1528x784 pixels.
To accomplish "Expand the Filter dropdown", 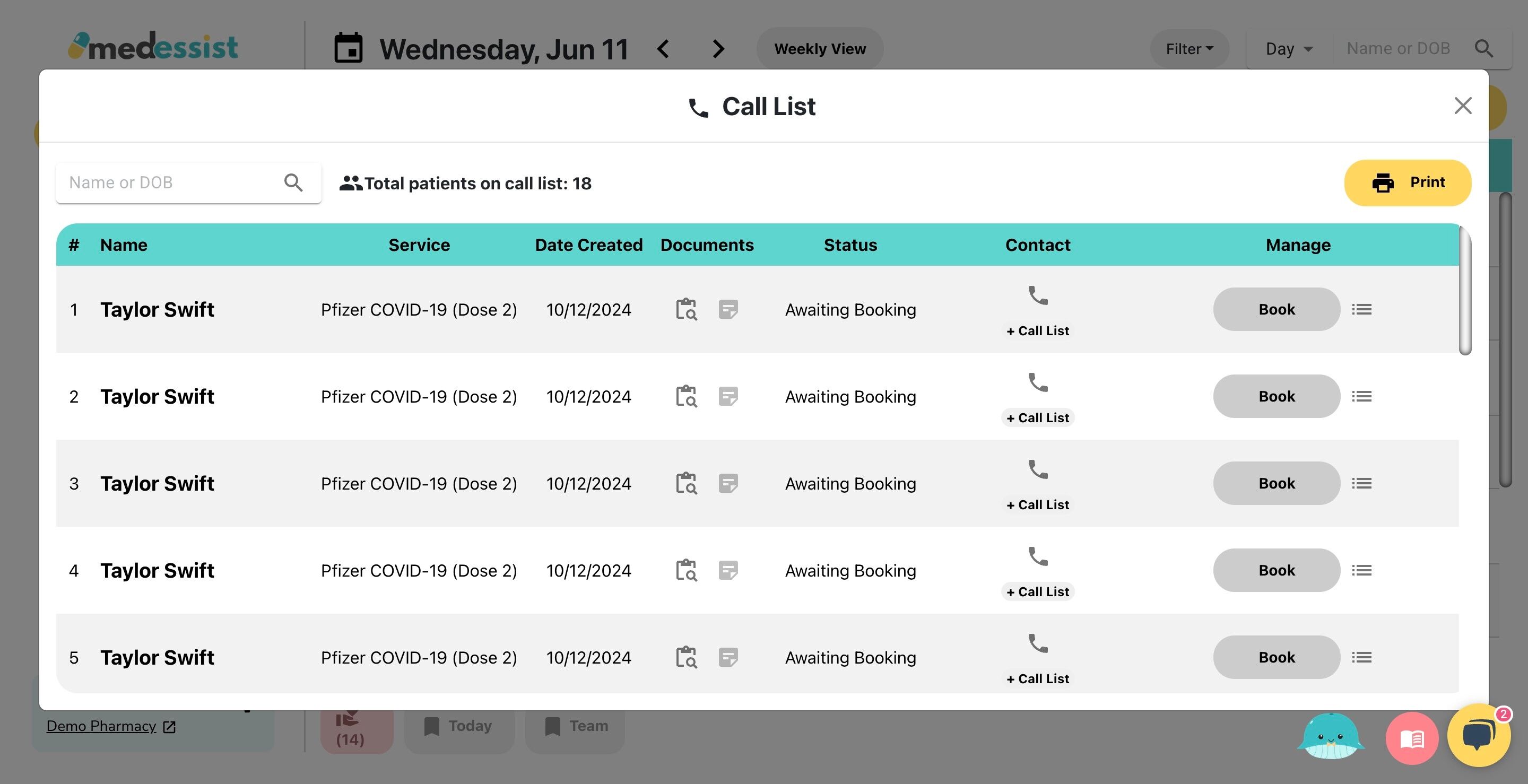I will pos(1190,49).
